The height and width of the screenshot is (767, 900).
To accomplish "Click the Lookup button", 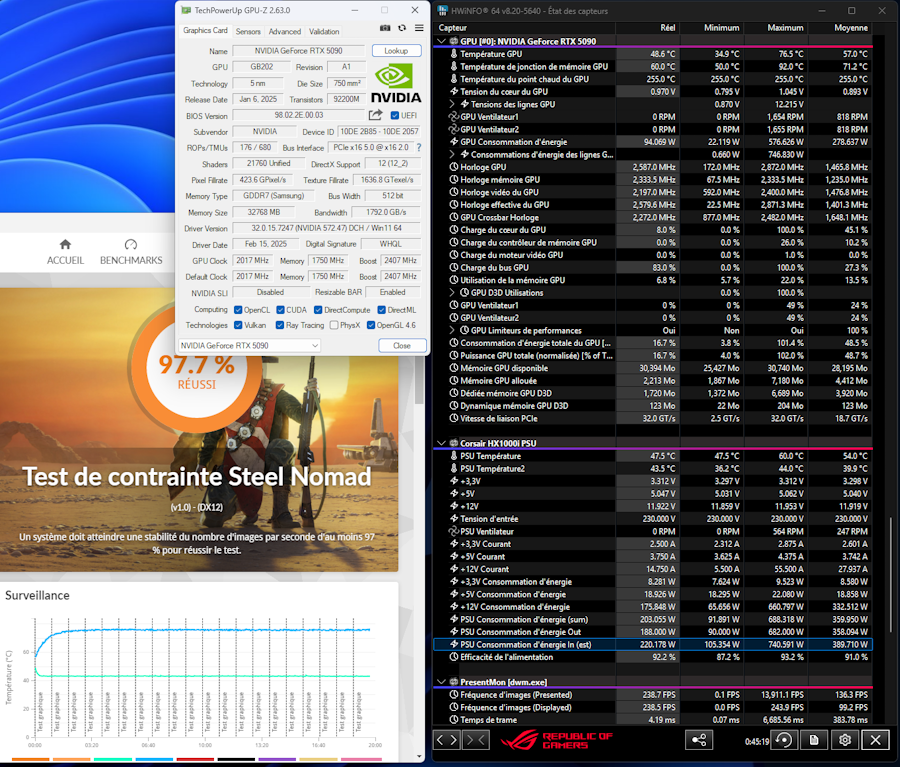I will tap(396, 51).
